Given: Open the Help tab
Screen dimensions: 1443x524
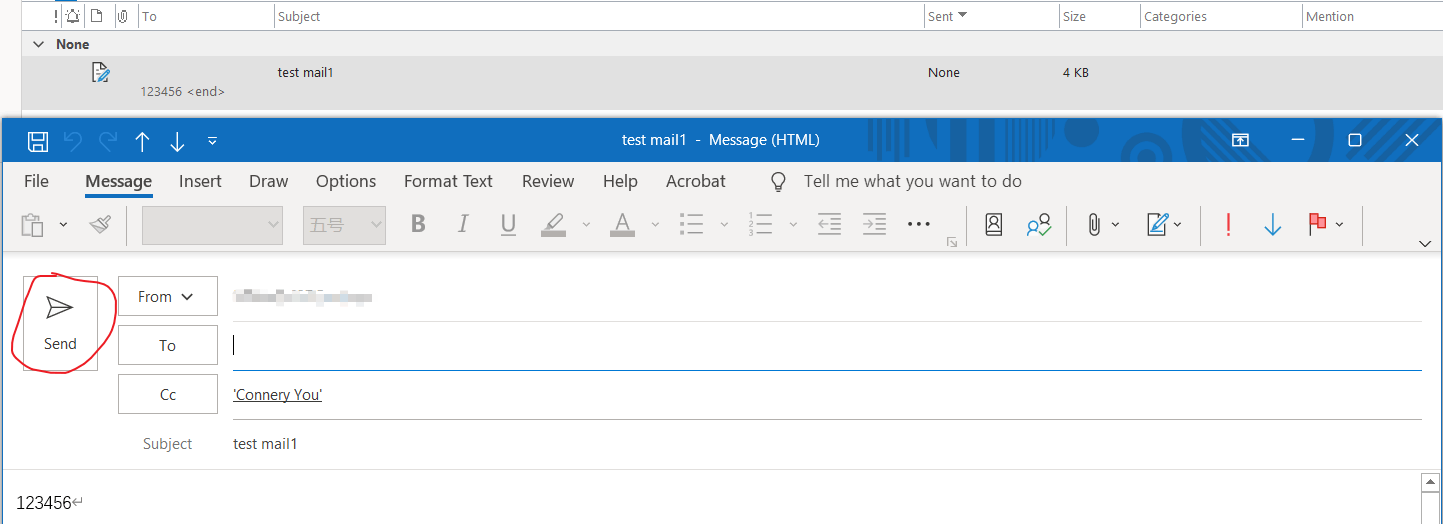Looking at the screenshot, I should 620,181.
